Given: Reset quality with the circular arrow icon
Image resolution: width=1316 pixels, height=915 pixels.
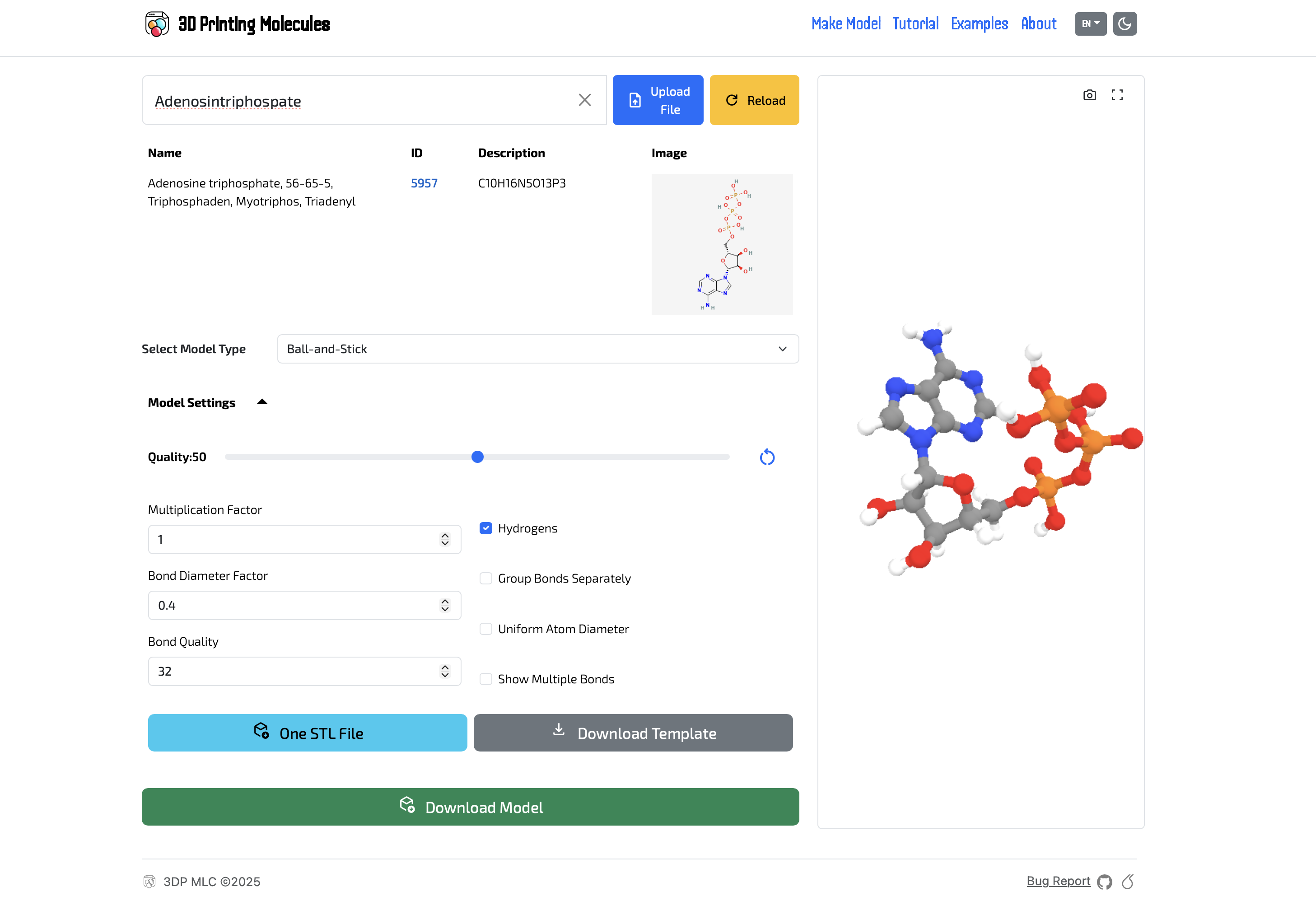Looking at the screenshot, I should [767, 457].
